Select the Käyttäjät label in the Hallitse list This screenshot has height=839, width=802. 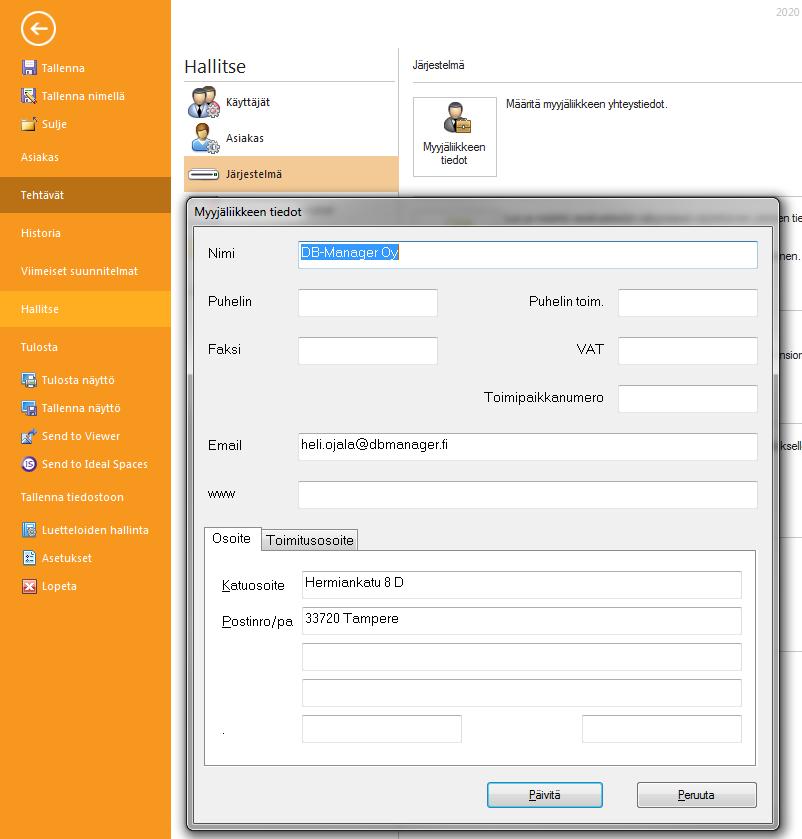248,102
